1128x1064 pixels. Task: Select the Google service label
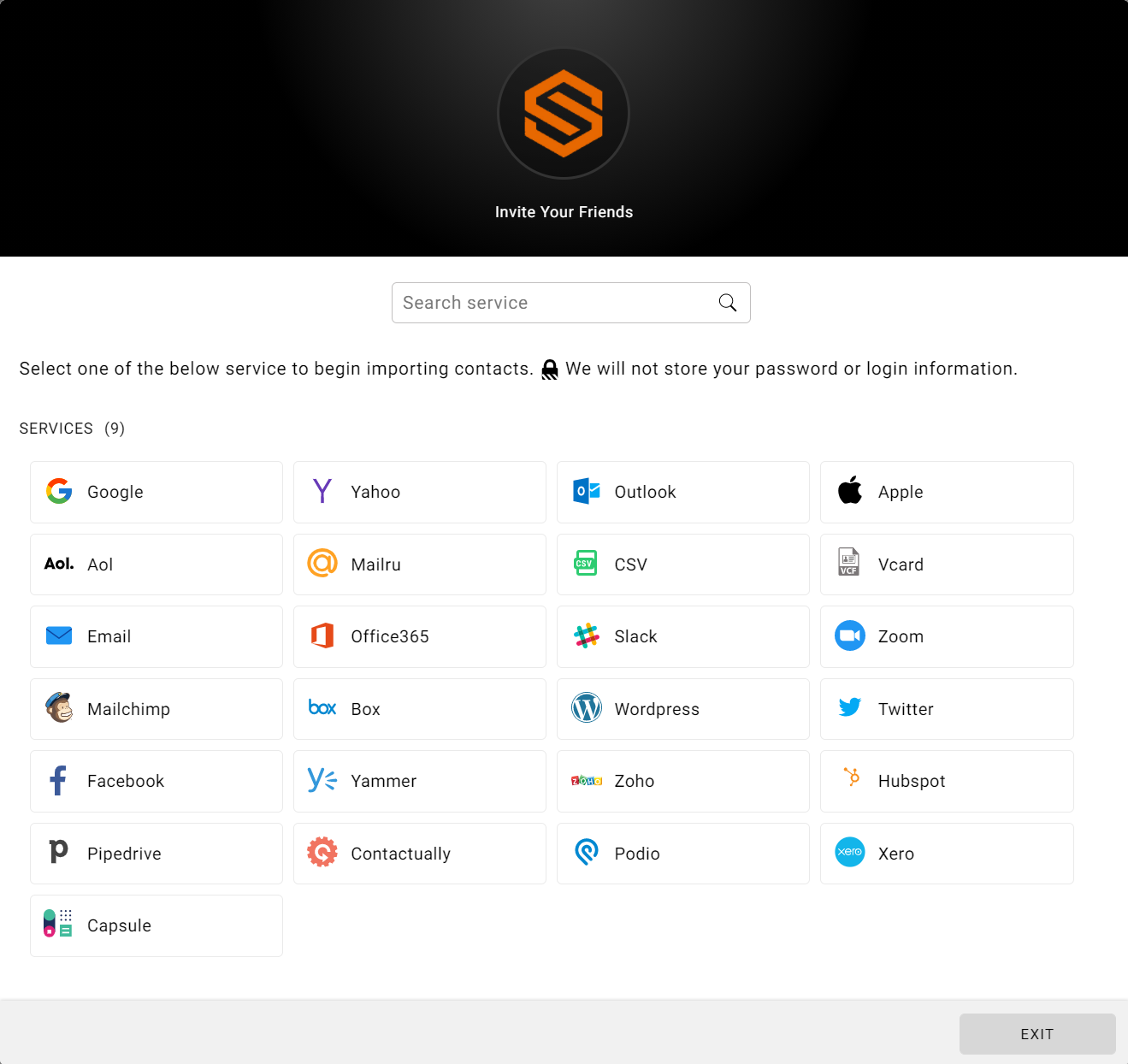click(115, 492)
